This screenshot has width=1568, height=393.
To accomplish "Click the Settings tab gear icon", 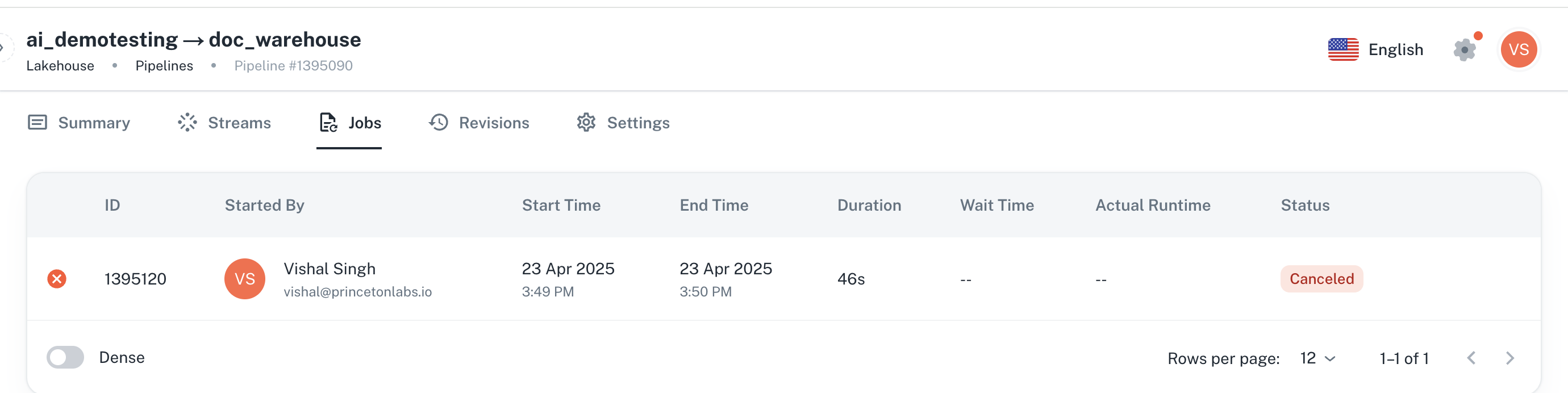I will pyautogui.click(x=586, y=123).
